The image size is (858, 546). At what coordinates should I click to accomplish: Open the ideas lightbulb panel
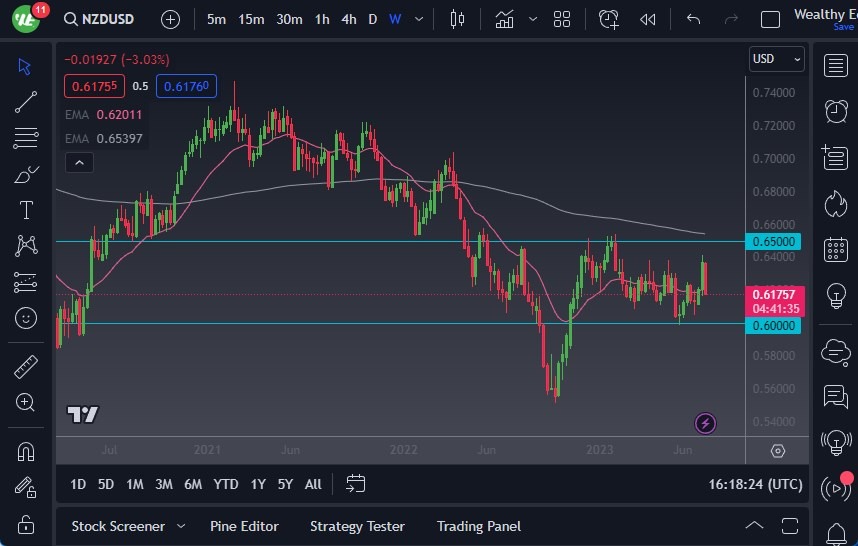pos(835,296)
